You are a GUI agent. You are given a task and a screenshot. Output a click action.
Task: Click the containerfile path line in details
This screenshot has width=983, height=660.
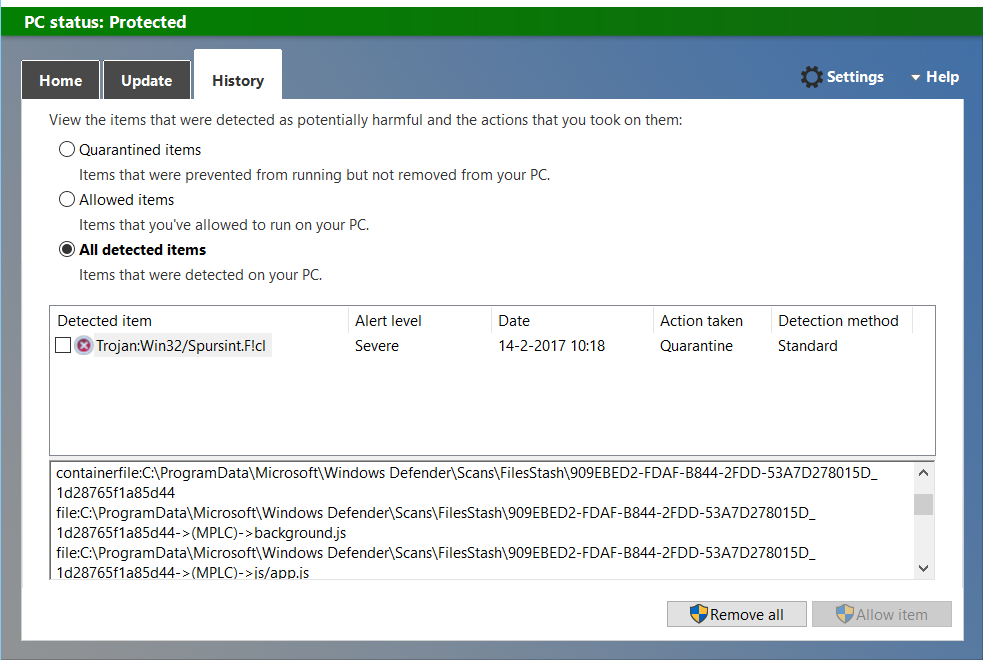(467, 483)
